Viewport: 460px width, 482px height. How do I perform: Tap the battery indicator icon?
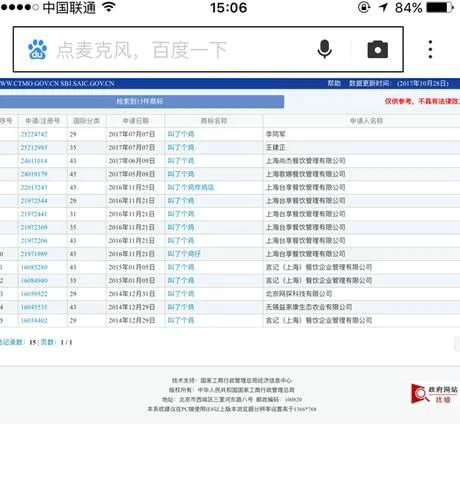(440, 7)
